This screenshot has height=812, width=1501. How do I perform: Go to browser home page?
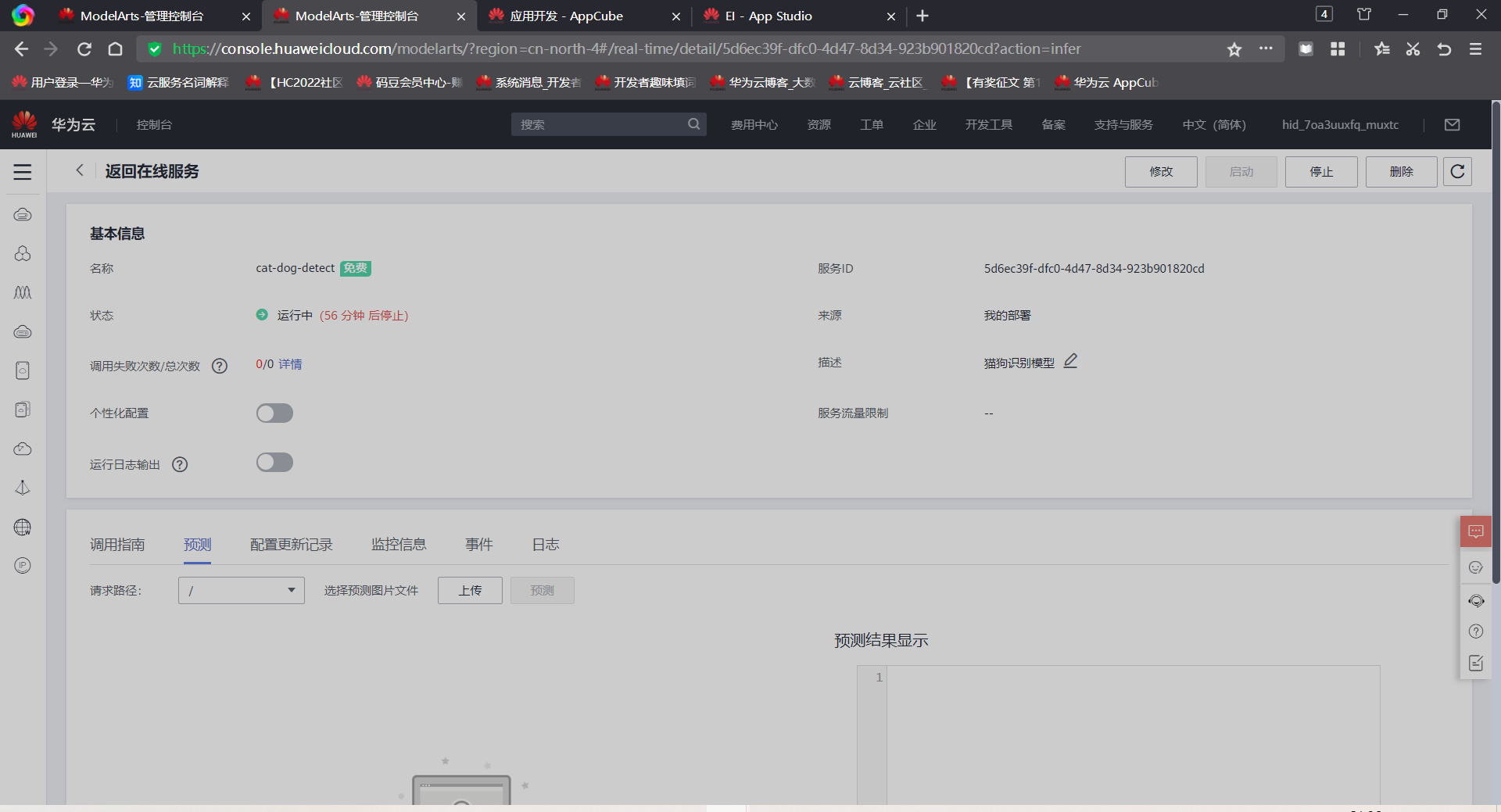pos(116,49)
